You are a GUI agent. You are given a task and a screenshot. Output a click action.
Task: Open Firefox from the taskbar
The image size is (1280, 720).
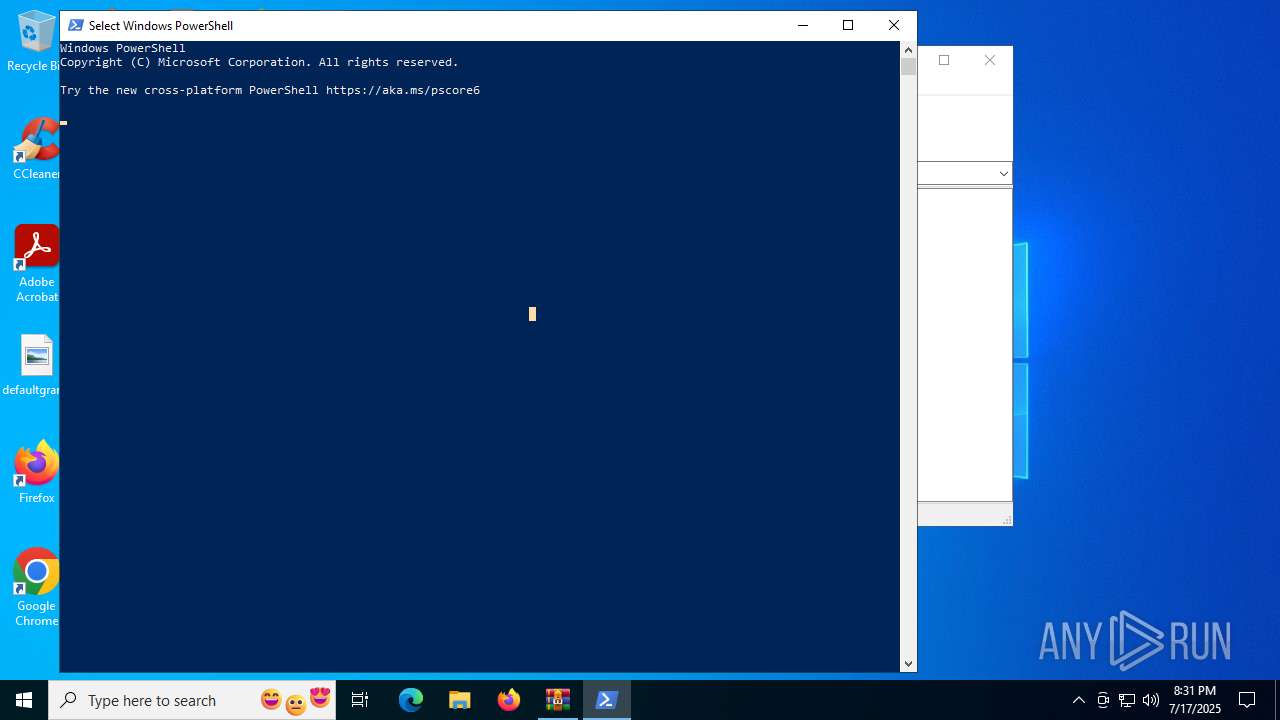click(509, 700)
